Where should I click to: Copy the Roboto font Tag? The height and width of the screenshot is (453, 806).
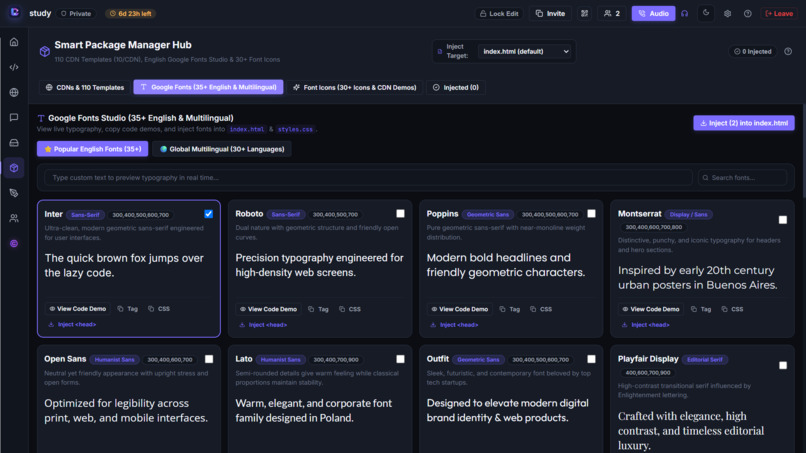318,309
